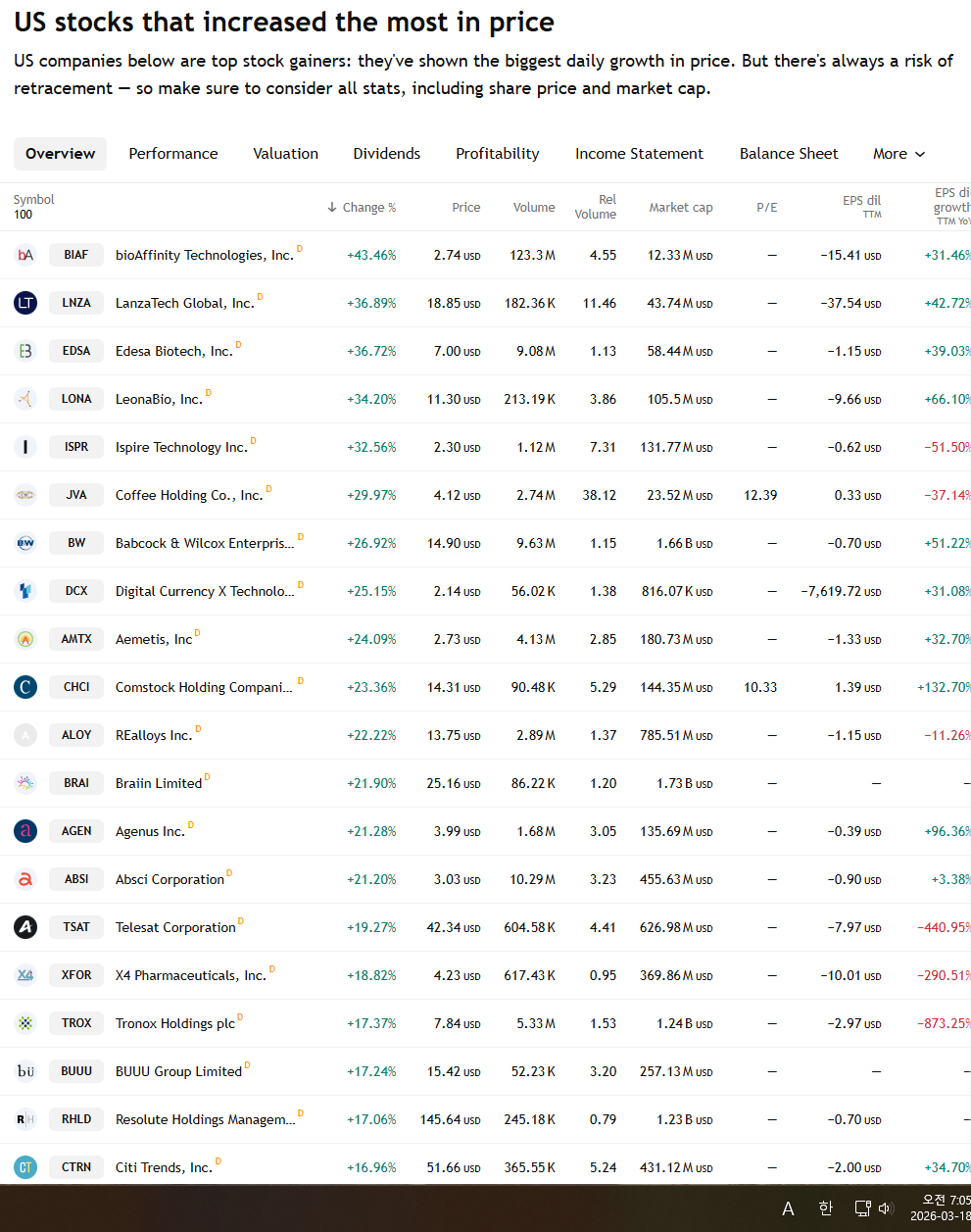Select the Braiin Limited BRAI logo icon
Screen dimensions: 971x1232
coord(25,783)
